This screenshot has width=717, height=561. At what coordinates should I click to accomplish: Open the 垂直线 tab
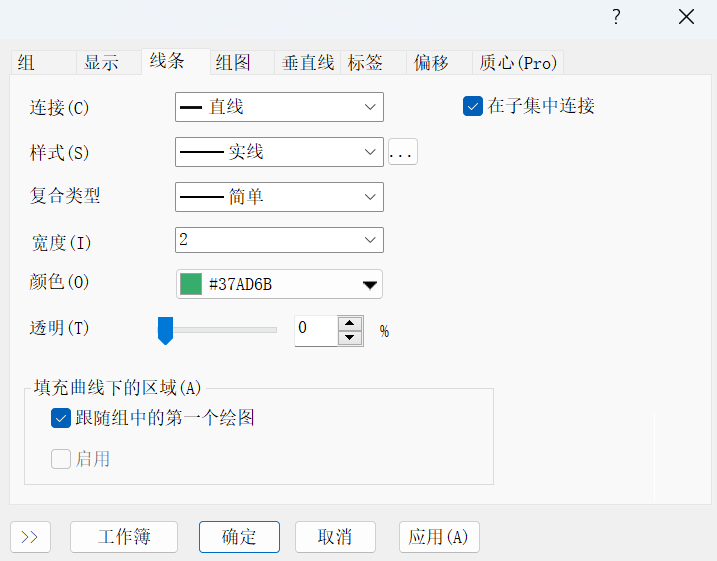(308, 62)
